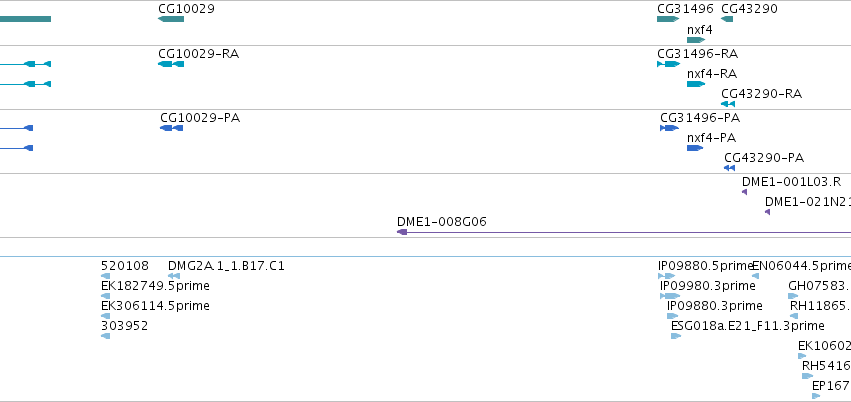Click the DME1-001L03.R marker
The width and height of the screenshot is (851, 402).
(x=745, y=192)
